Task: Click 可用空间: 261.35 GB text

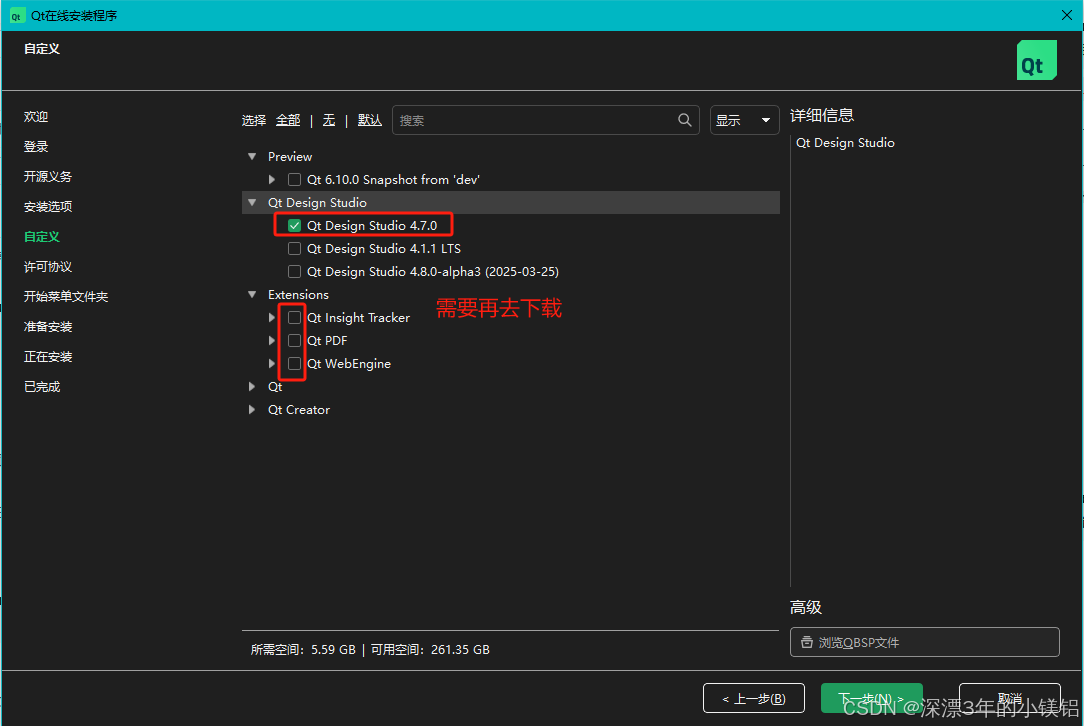Action: pos(430,650)
